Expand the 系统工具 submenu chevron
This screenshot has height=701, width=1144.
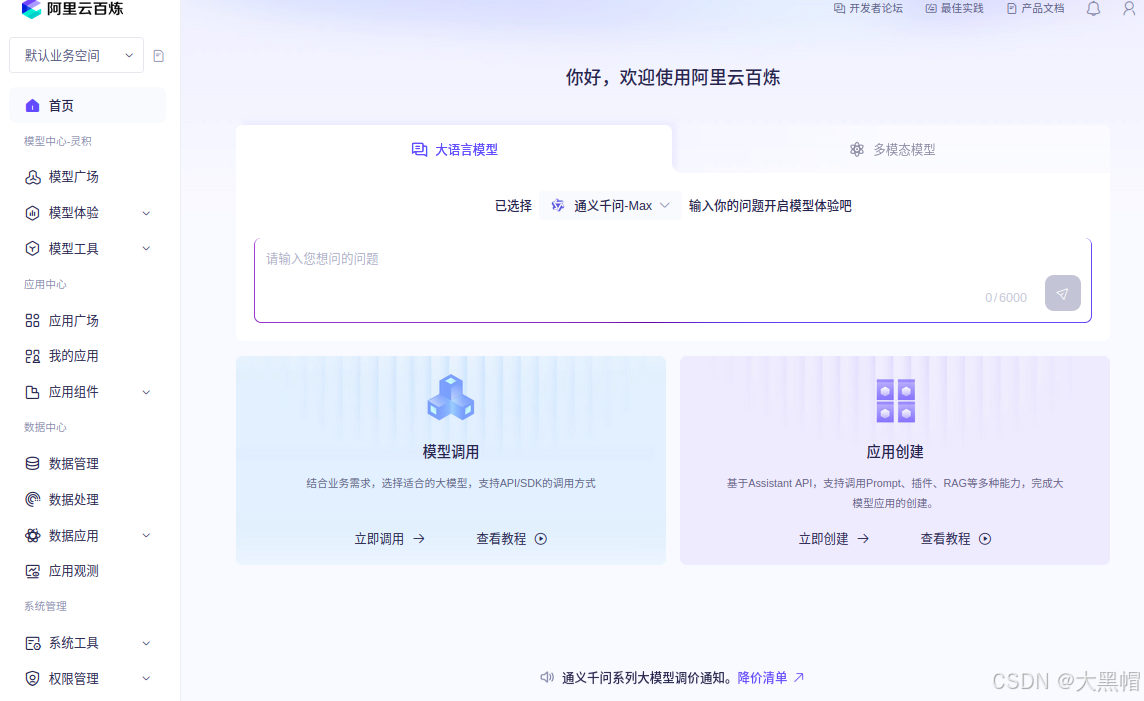pyautogui.click(x=146, y=643)
